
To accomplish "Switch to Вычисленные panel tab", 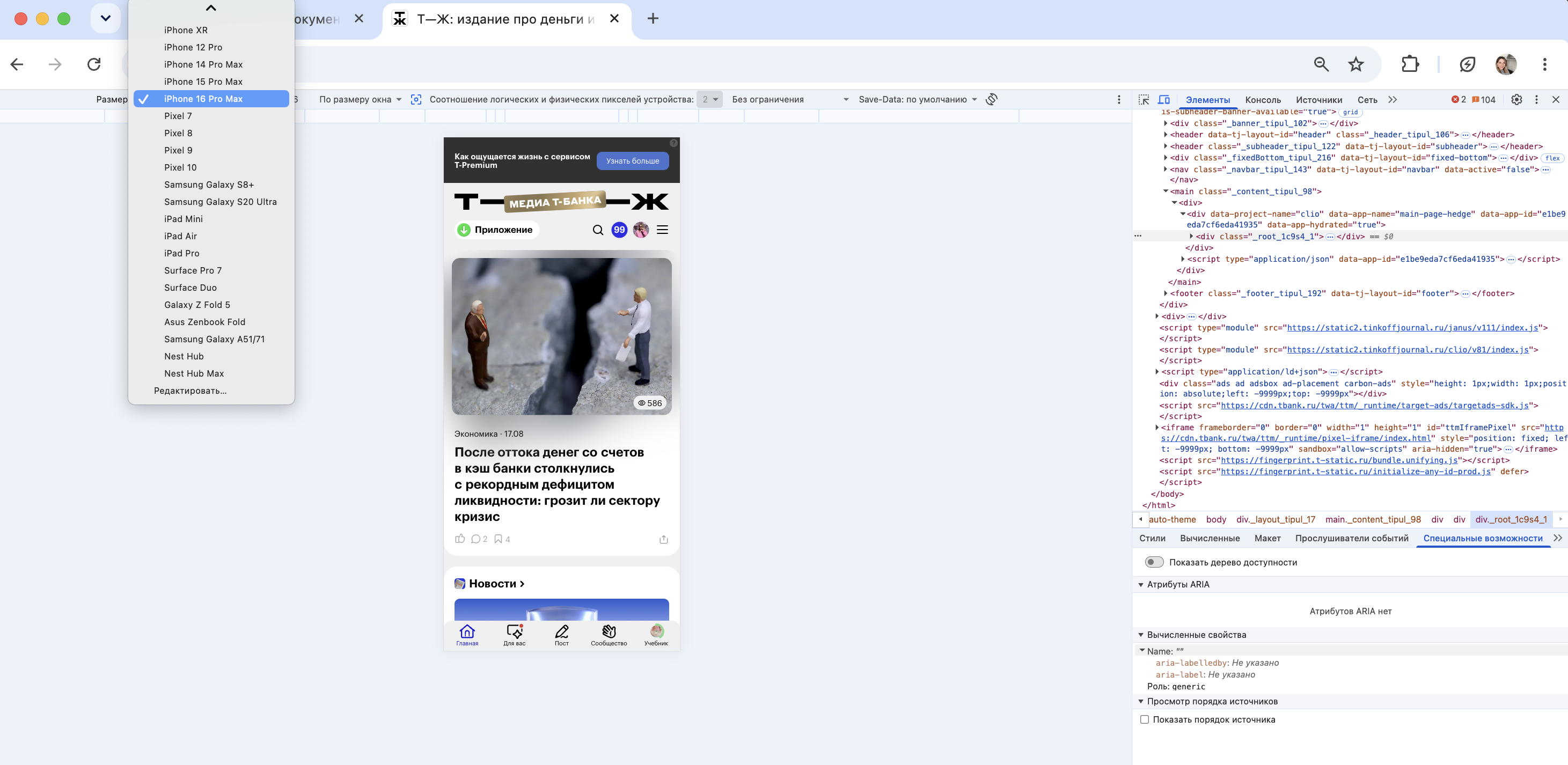I will point(1210,539).
